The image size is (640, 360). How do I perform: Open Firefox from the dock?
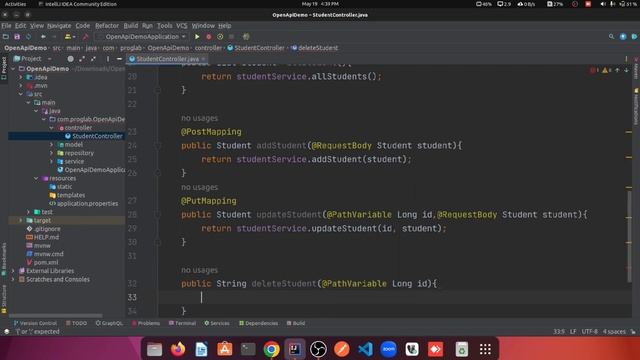point(178,349)
